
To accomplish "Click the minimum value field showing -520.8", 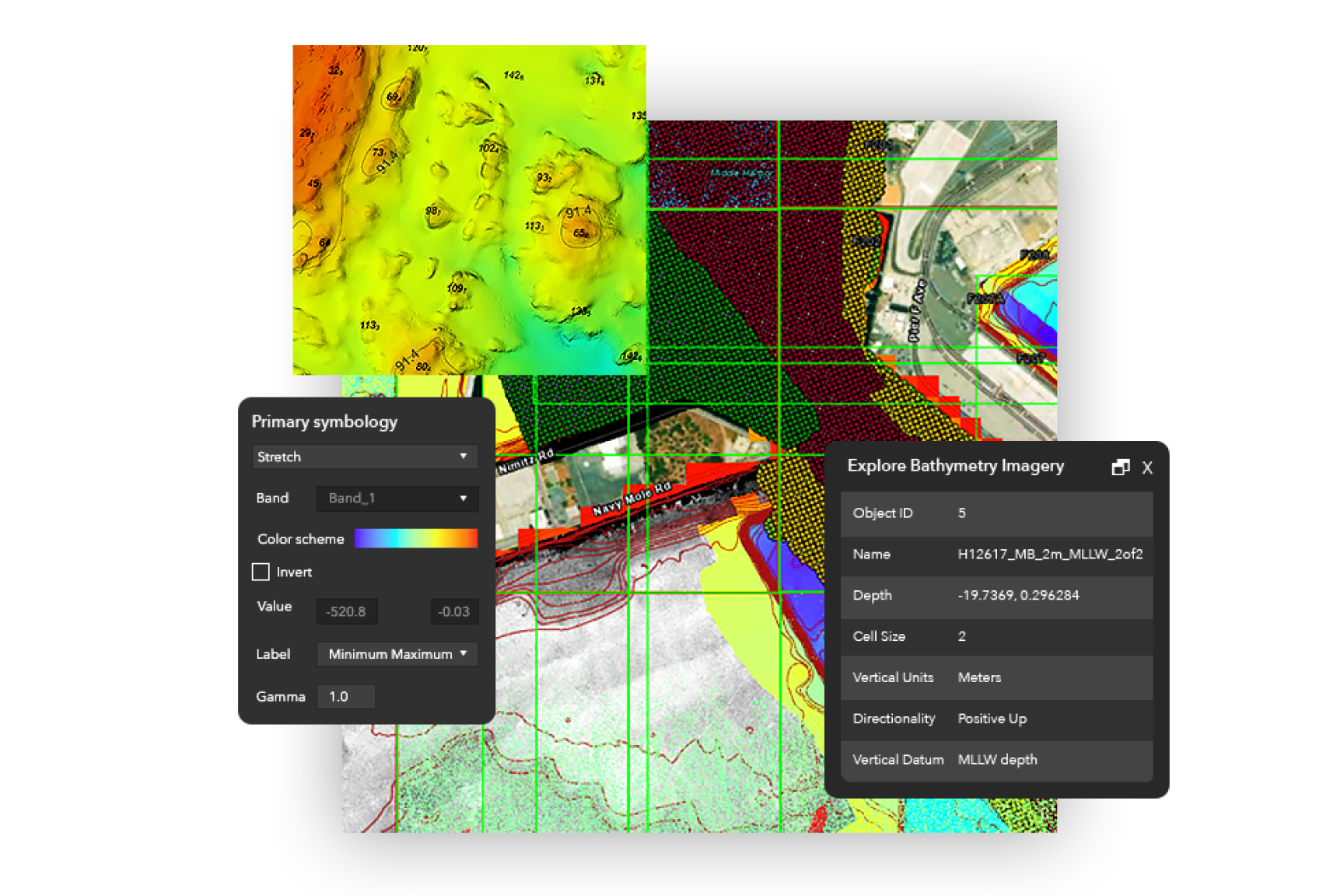I will click(346, 611).
